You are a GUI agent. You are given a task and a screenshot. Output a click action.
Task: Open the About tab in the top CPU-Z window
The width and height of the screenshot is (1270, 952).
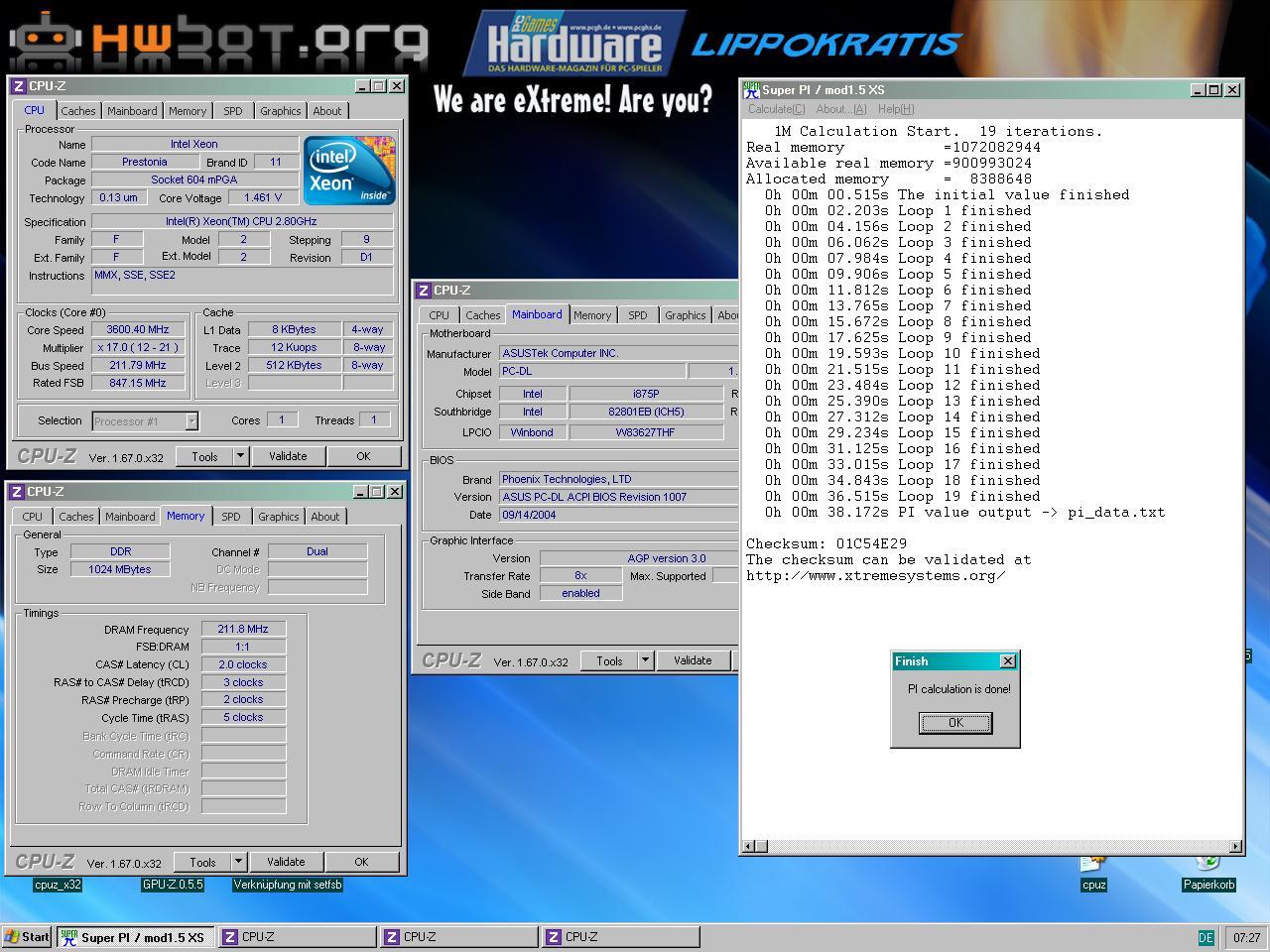(x=327, y=111)
